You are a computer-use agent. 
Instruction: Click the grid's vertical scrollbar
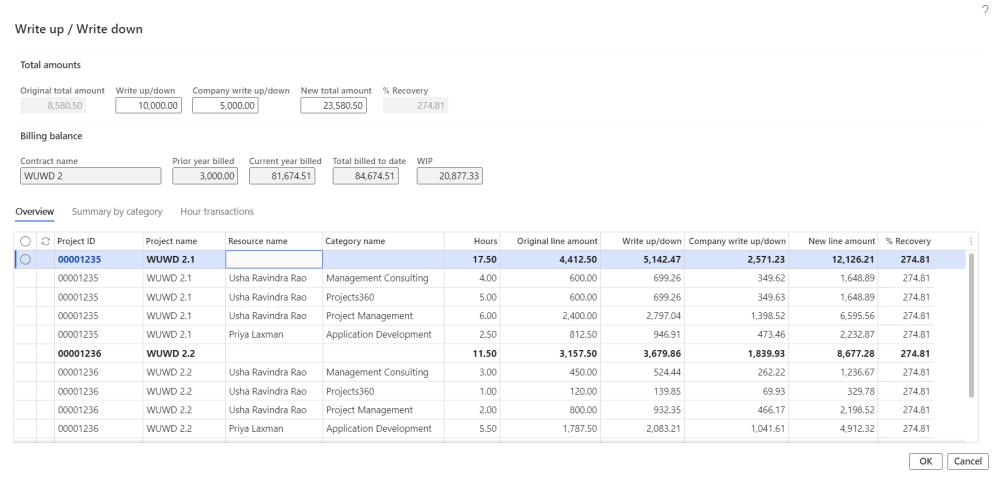tap(970, 325)
